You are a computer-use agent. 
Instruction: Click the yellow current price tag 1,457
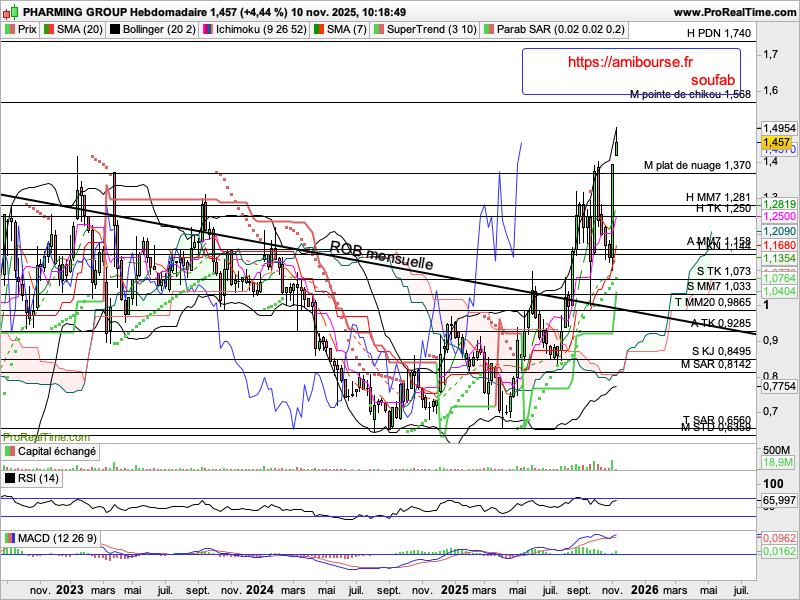(x=776, y=143)
